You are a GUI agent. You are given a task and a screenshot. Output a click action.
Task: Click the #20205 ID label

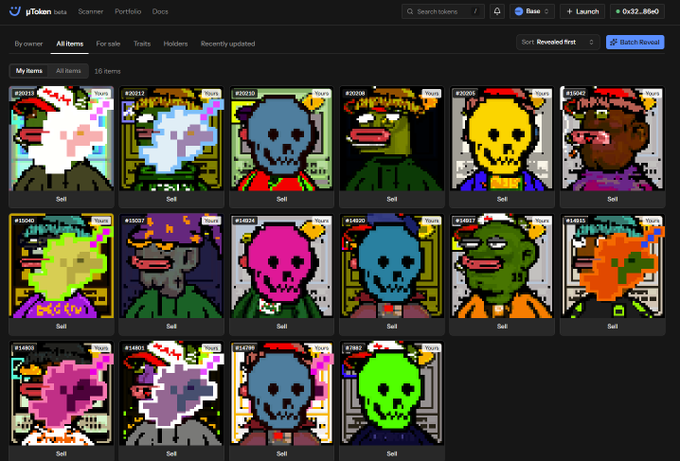click(x=465, y=93)
